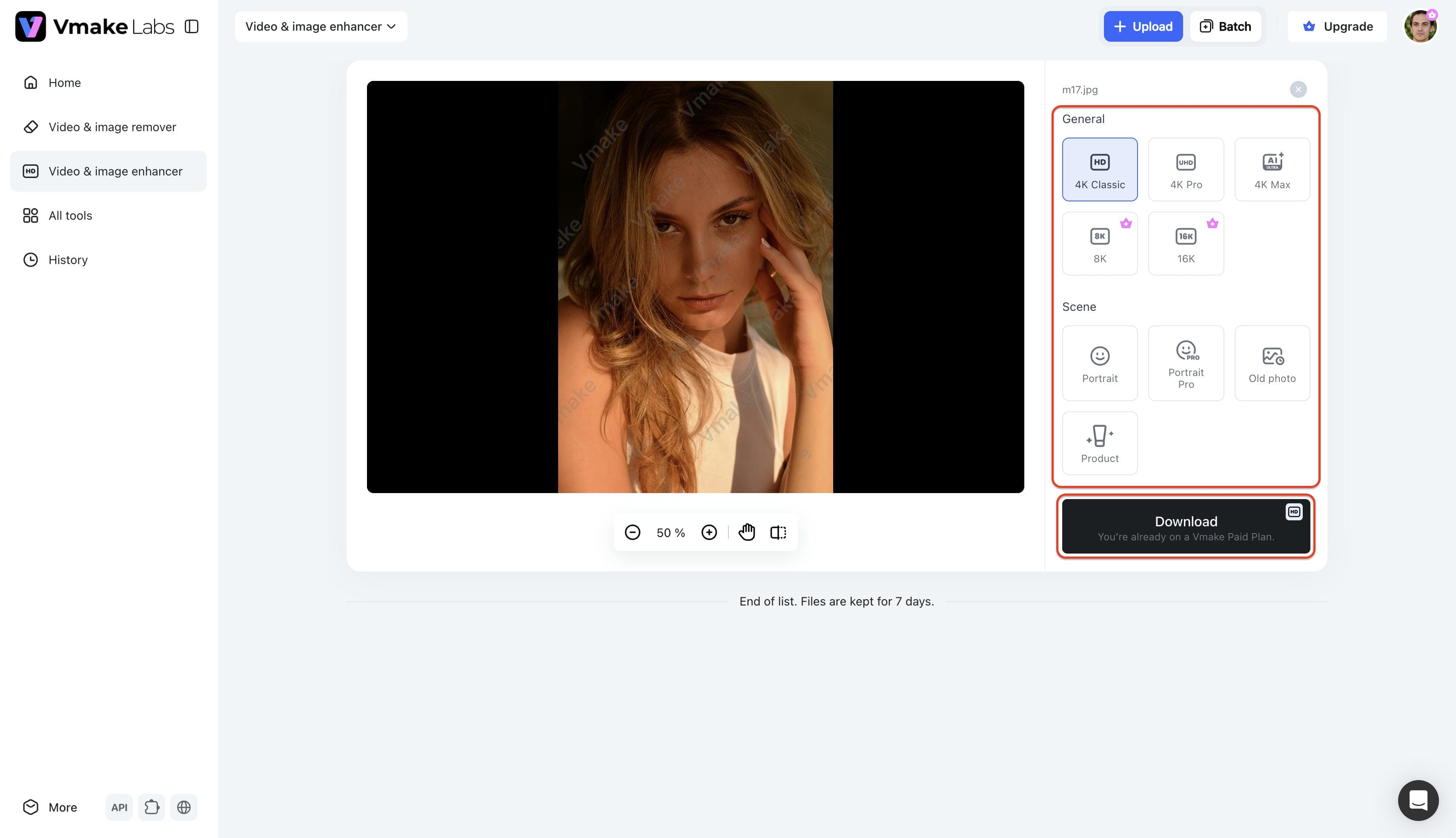Open the More menu
This screenshot has width=1456, height=838.
tap(50, 807)
